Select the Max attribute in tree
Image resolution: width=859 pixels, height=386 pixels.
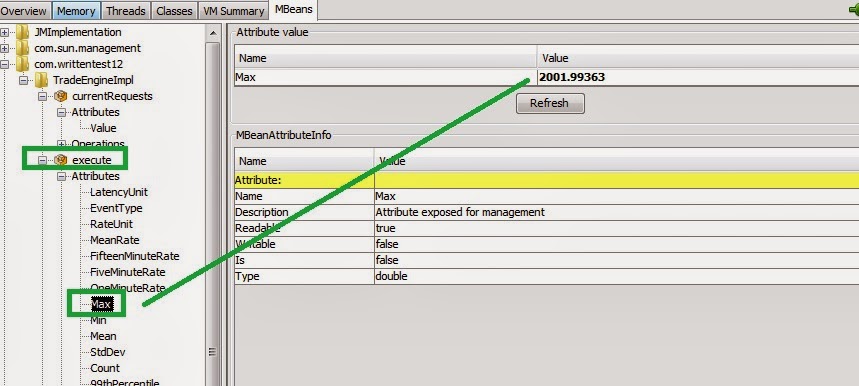pyautogui.click(x=101, y=304)
